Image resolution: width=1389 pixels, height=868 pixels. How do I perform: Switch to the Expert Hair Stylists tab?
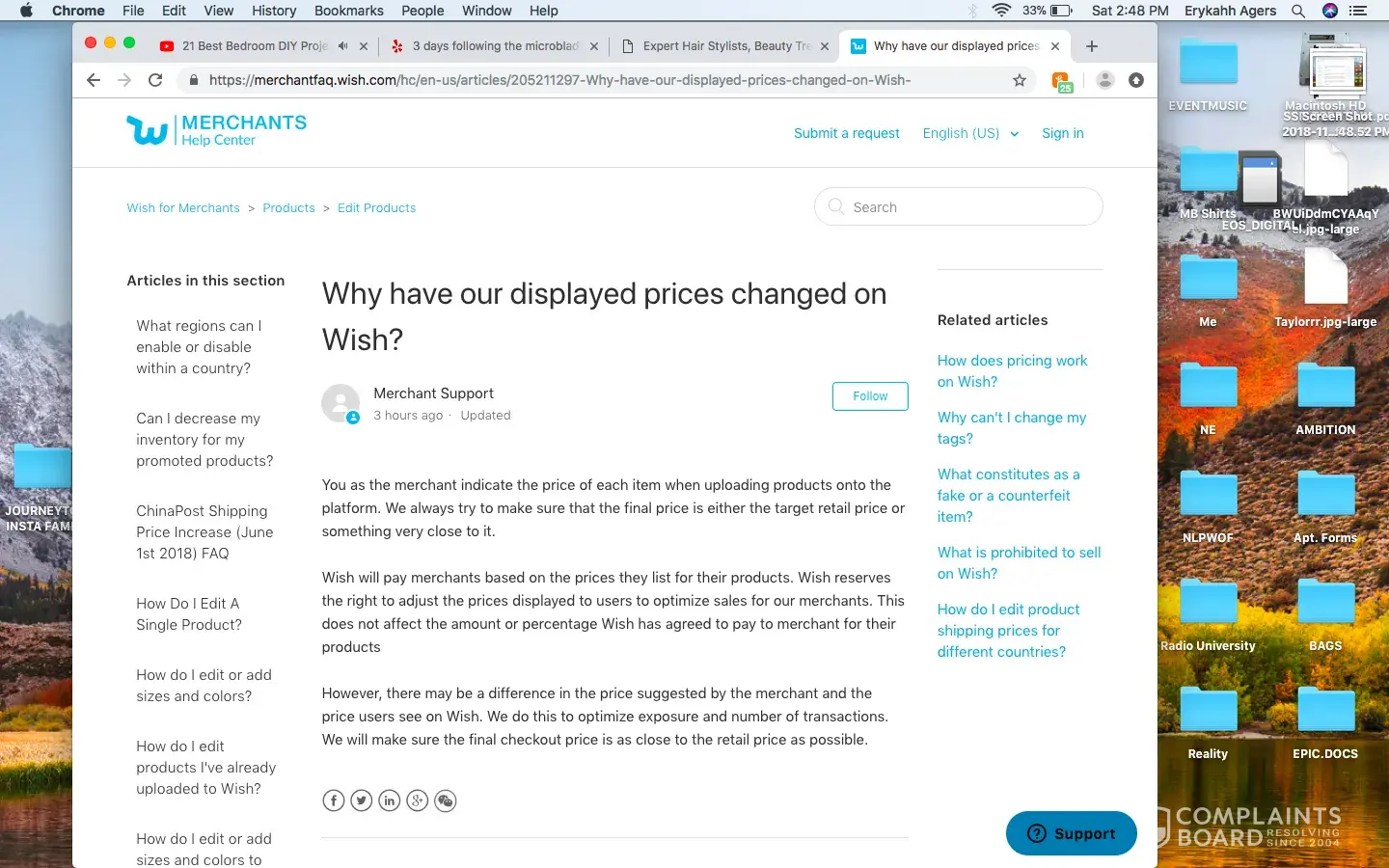pos(723,46)
